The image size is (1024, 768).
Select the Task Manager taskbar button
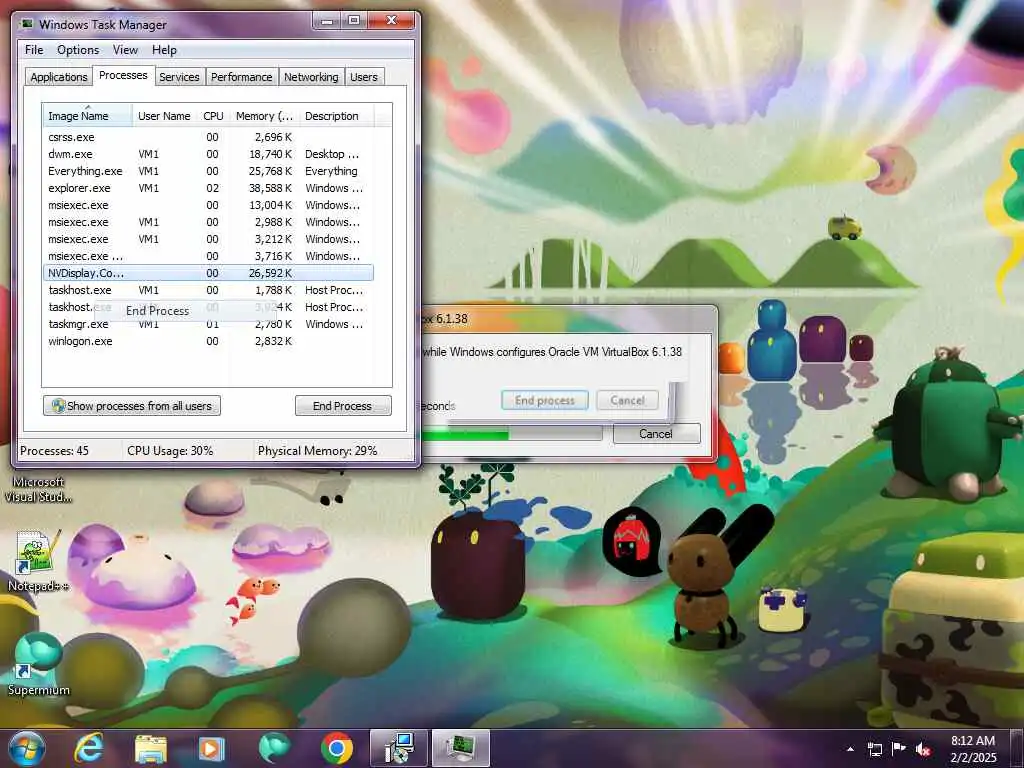coord(461,748)
